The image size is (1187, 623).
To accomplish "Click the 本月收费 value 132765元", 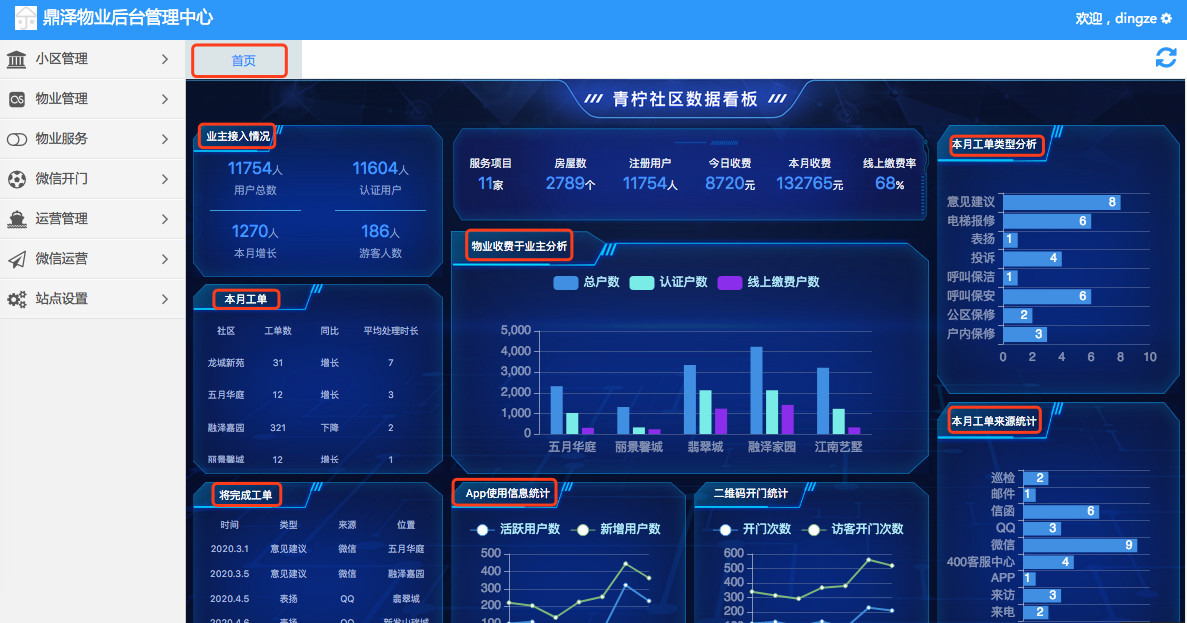I will [x=809, y=183].
